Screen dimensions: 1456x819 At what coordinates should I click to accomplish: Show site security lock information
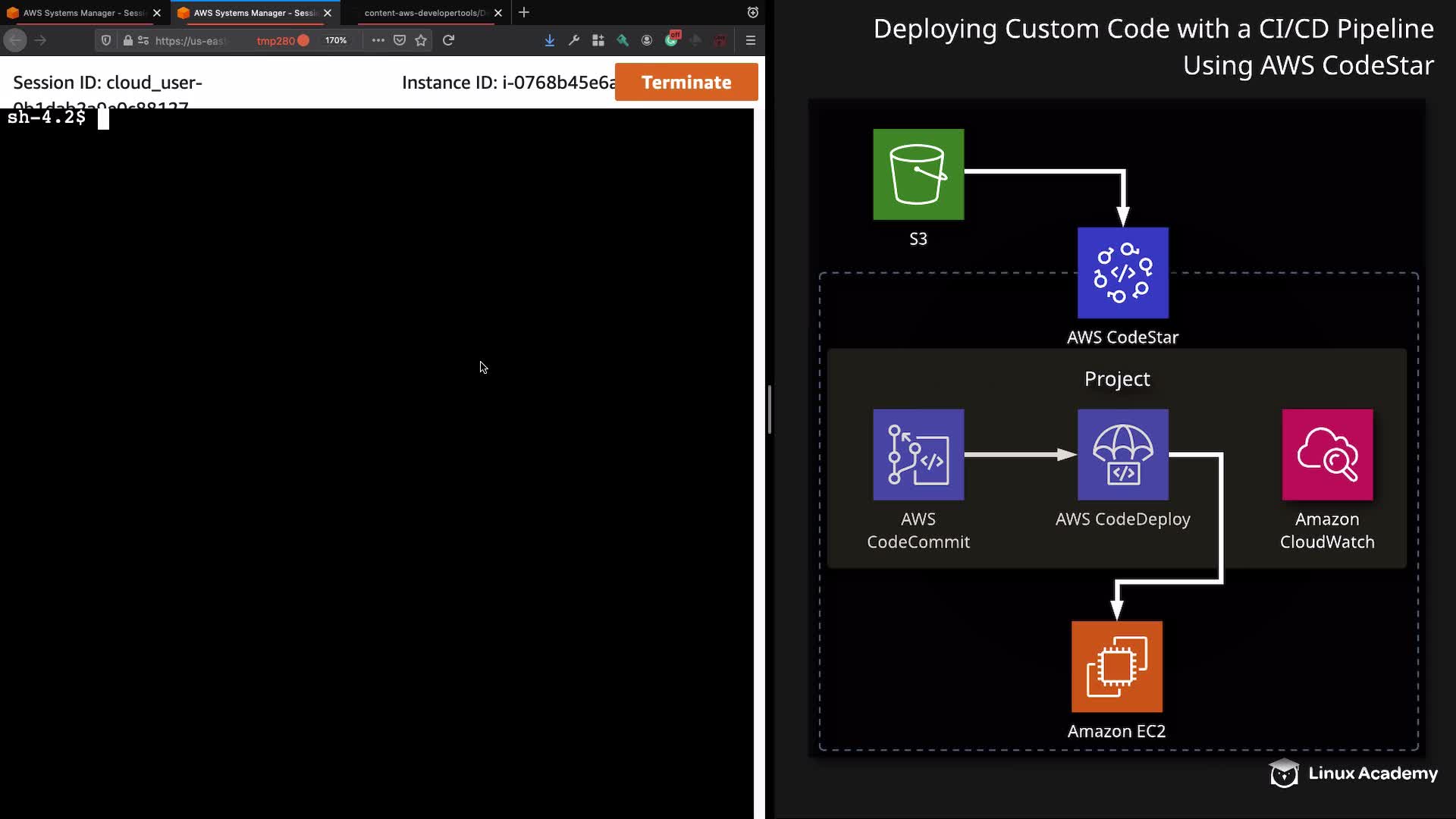point(127,40)
